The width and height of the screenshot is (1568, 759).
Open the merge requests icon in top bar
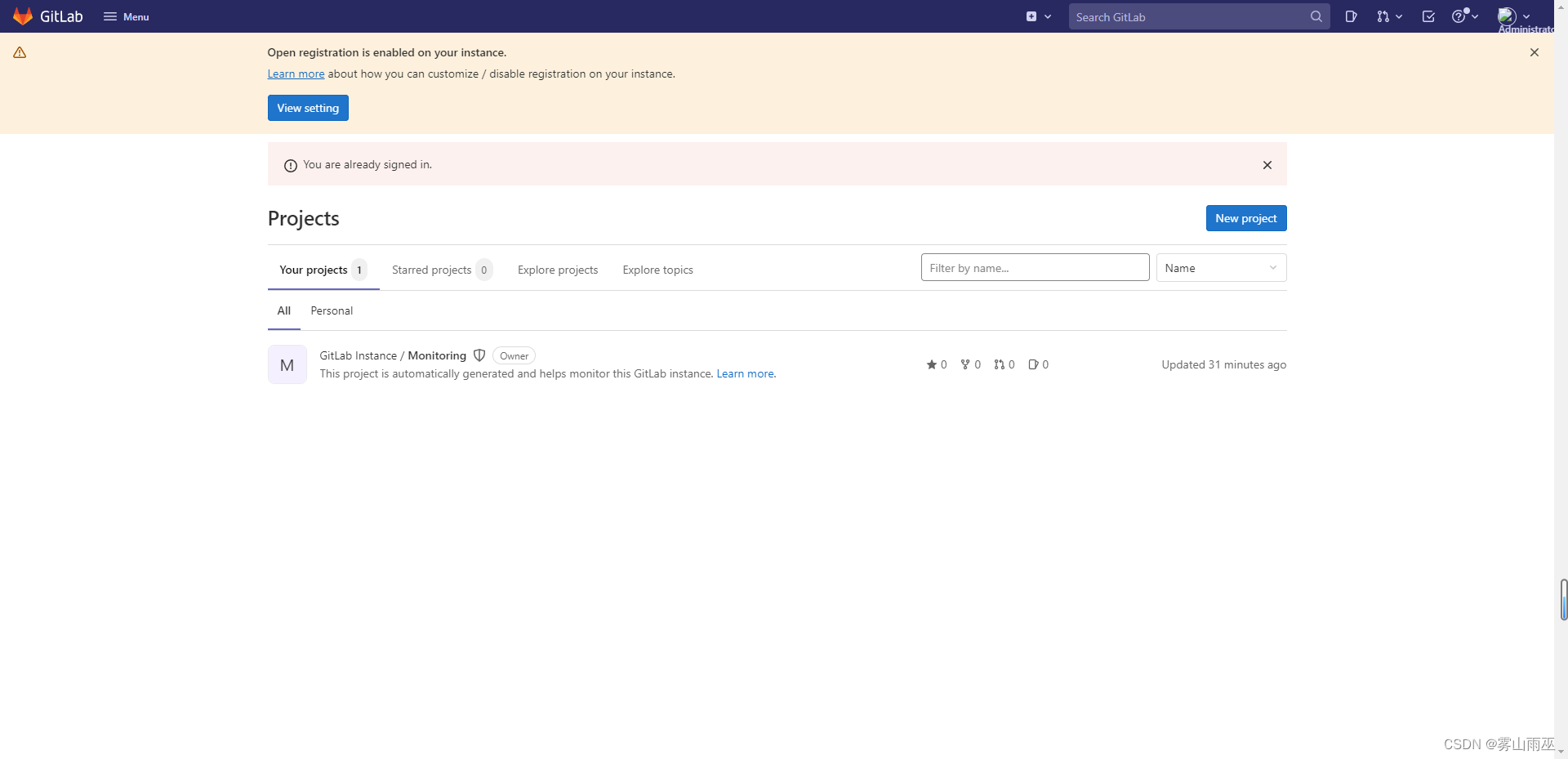tap(1385, 16)
